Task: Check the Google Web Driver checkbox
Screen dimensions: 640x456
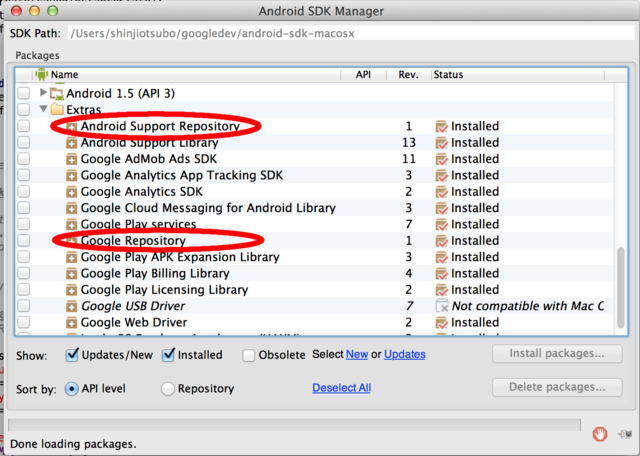Action: (x=24, y=322)
